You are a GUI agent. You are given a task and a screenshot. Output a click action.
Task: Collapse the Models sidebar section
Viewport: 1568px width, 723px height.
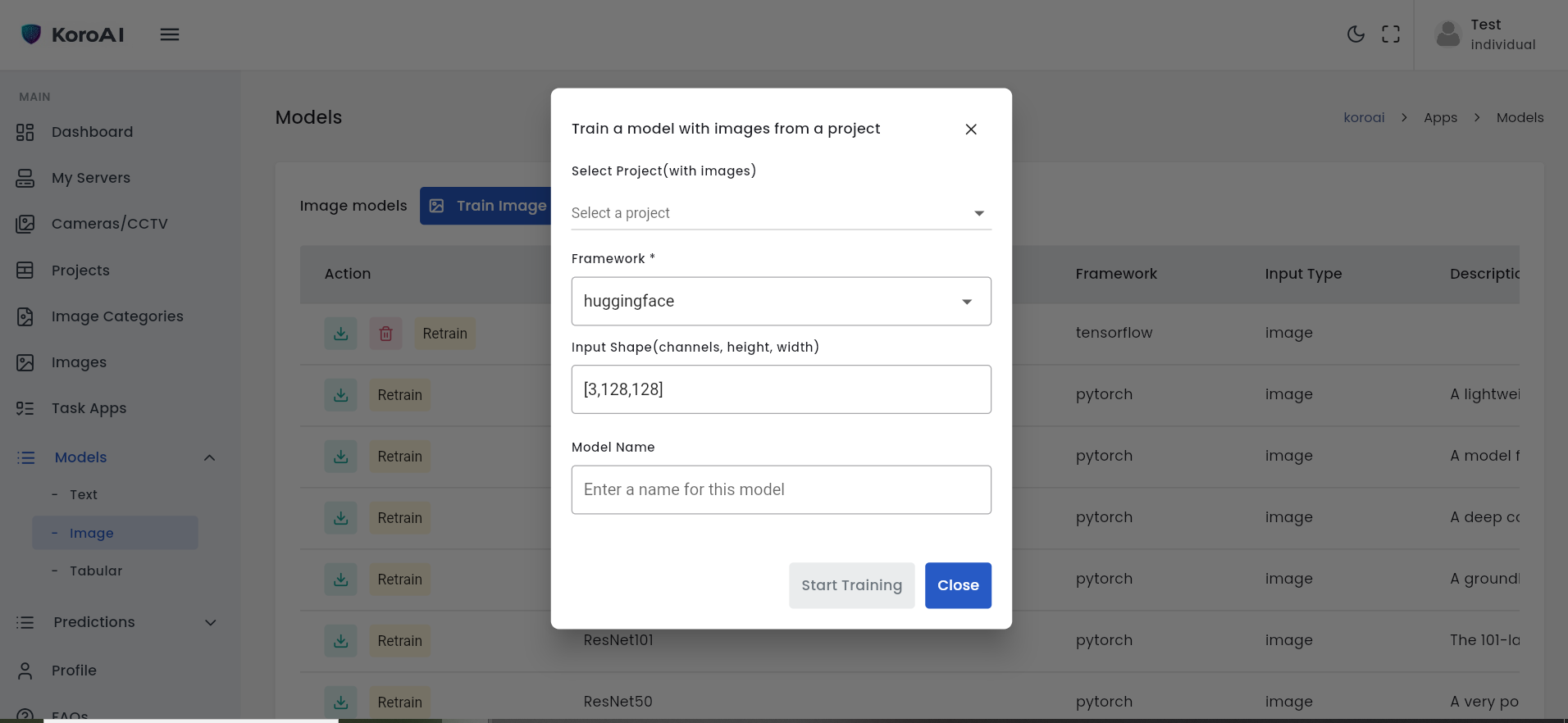[x=209, y=457]
